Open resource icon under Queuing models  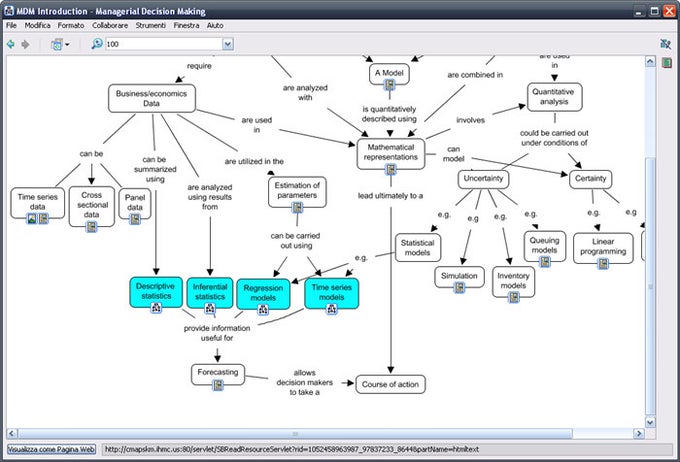pyautogui.click(x=545, y=262)
